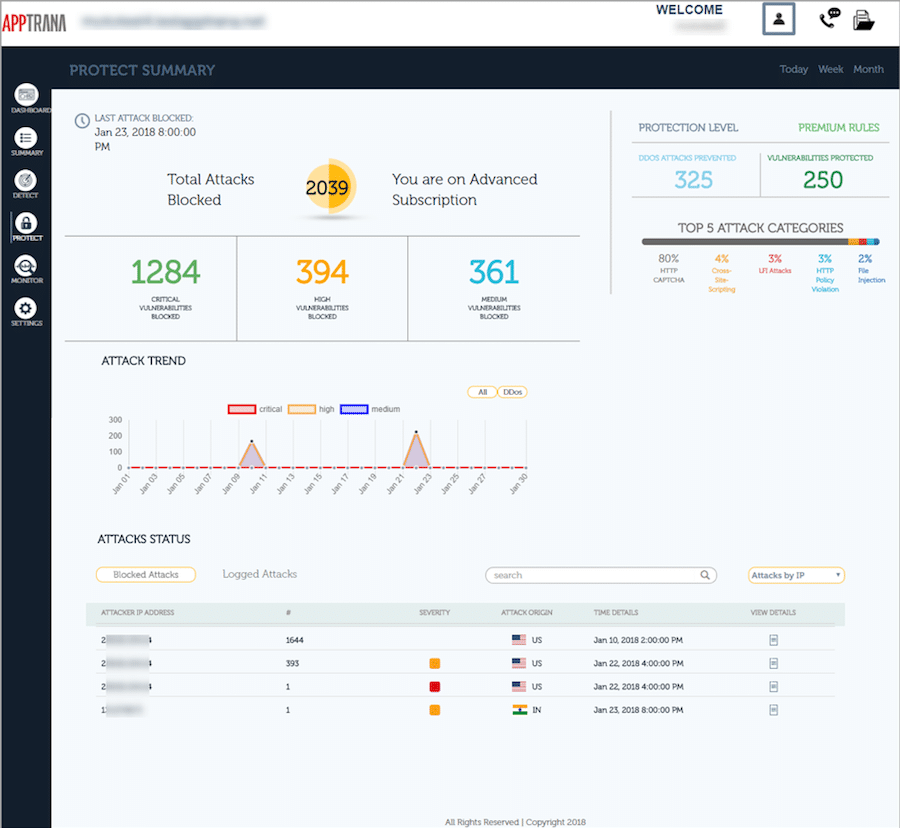900x828 pixels.
Task: View details for the 1644 attacks row
Action: [x=773, y=639]
